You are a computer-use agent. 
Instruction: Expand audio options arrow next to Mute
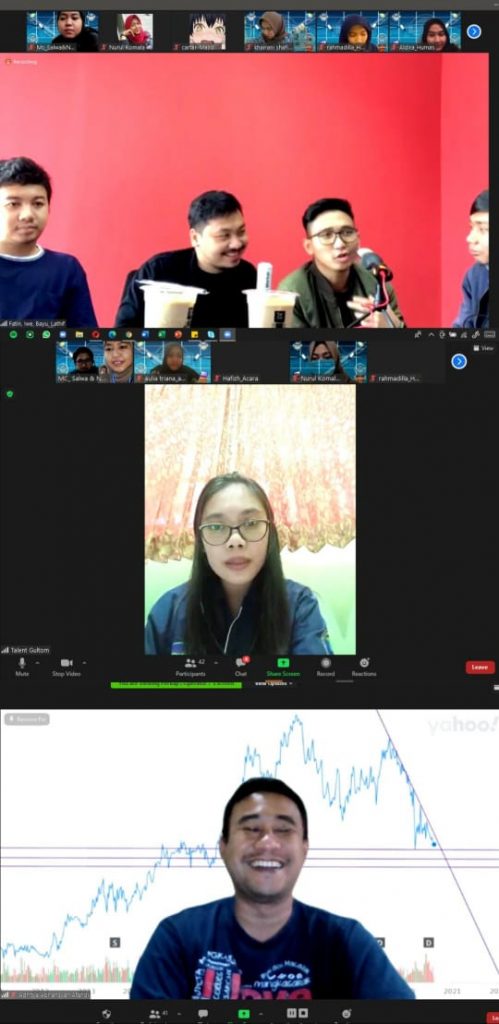pos(37,663)
